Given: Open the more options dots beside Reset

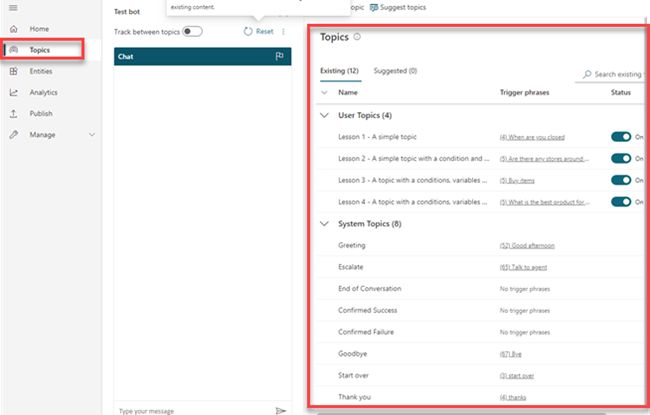Looking at the screenshot, I should tap(284, 32).
